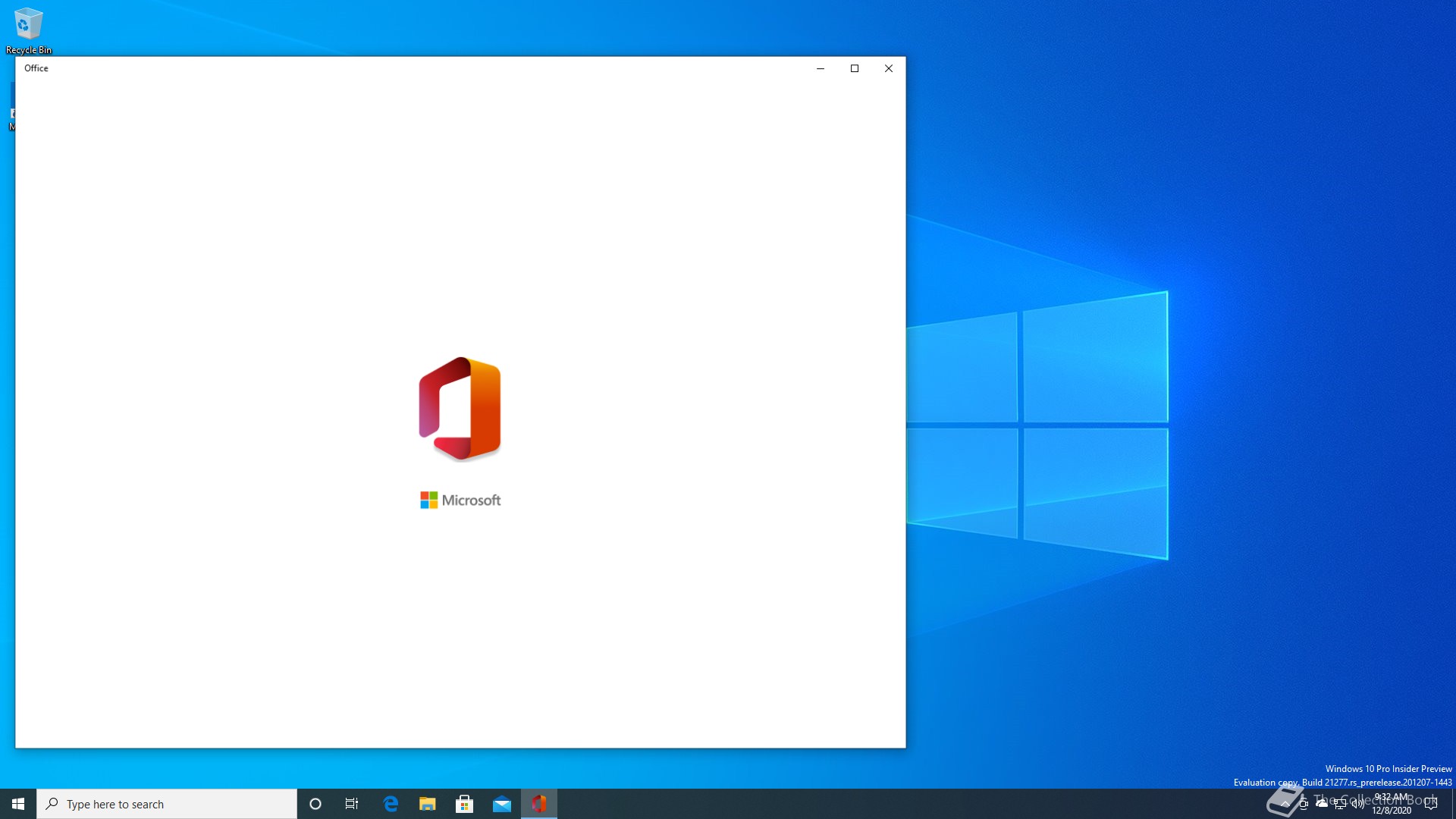Viewport: 1456px width, 819px height.
Task: Open the network status tray icon
Action: tap(1340, 804)
